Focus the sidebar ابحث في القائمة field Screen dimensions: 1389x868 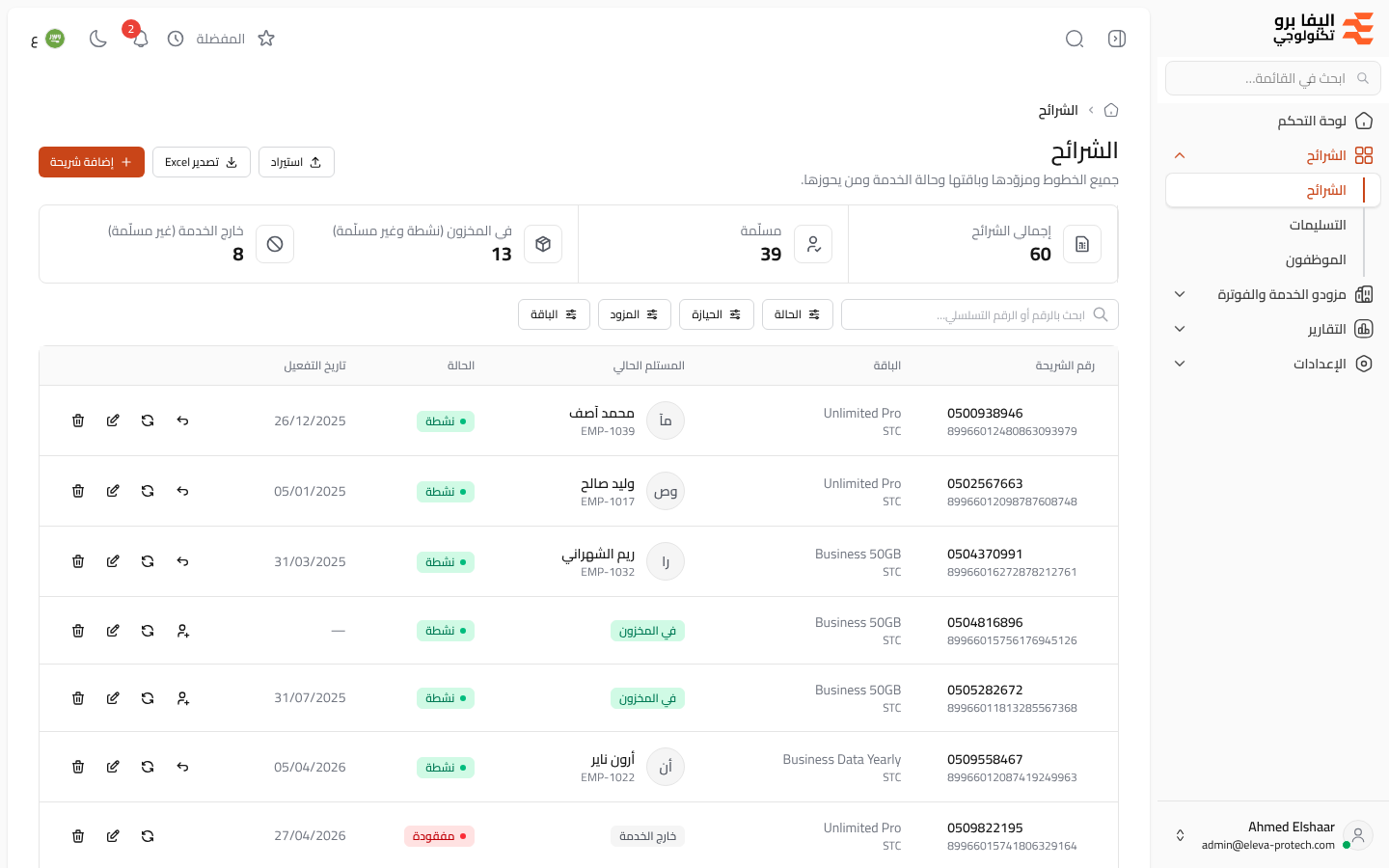[x=1273, y=78]
